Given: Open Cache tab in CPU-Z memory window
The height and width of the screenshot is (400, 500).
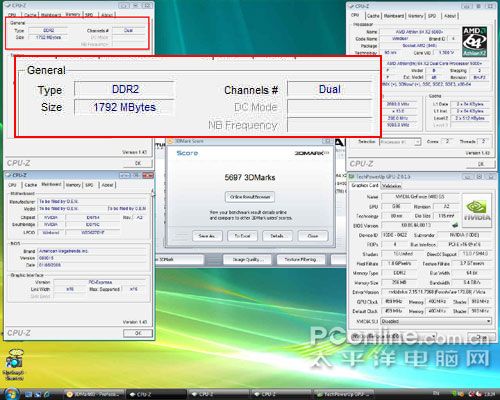Looking at the screenshot, I should coord(30,15).
